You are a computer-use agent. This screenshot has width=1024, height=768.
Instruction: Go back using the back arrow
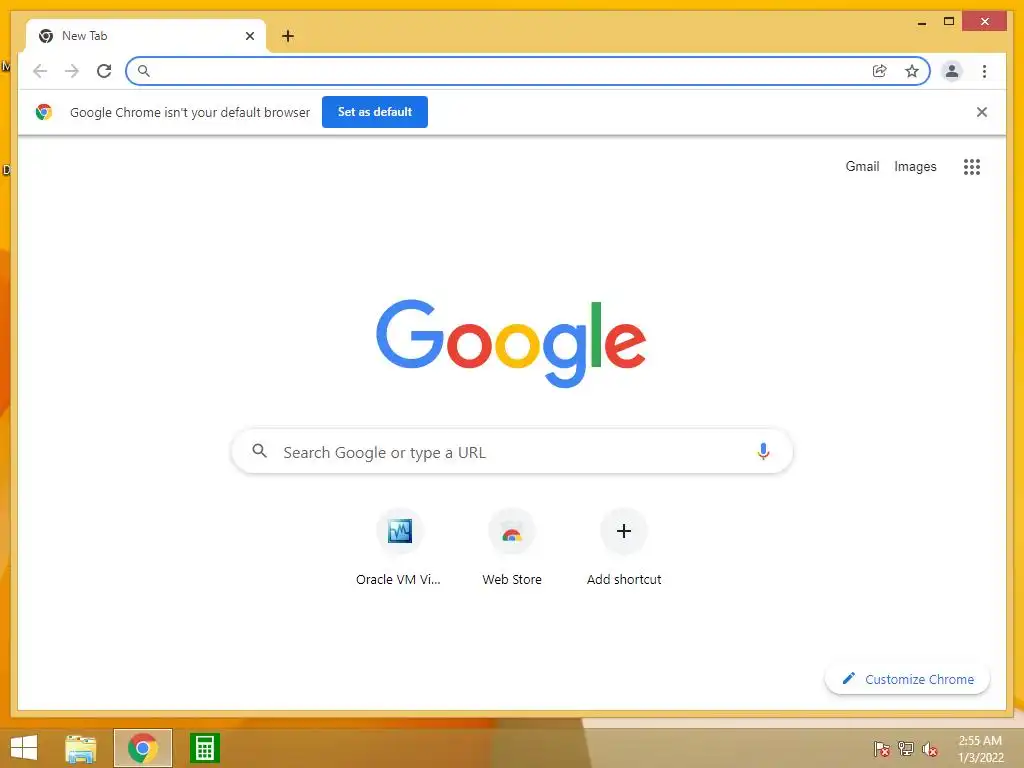coord(40,71)
